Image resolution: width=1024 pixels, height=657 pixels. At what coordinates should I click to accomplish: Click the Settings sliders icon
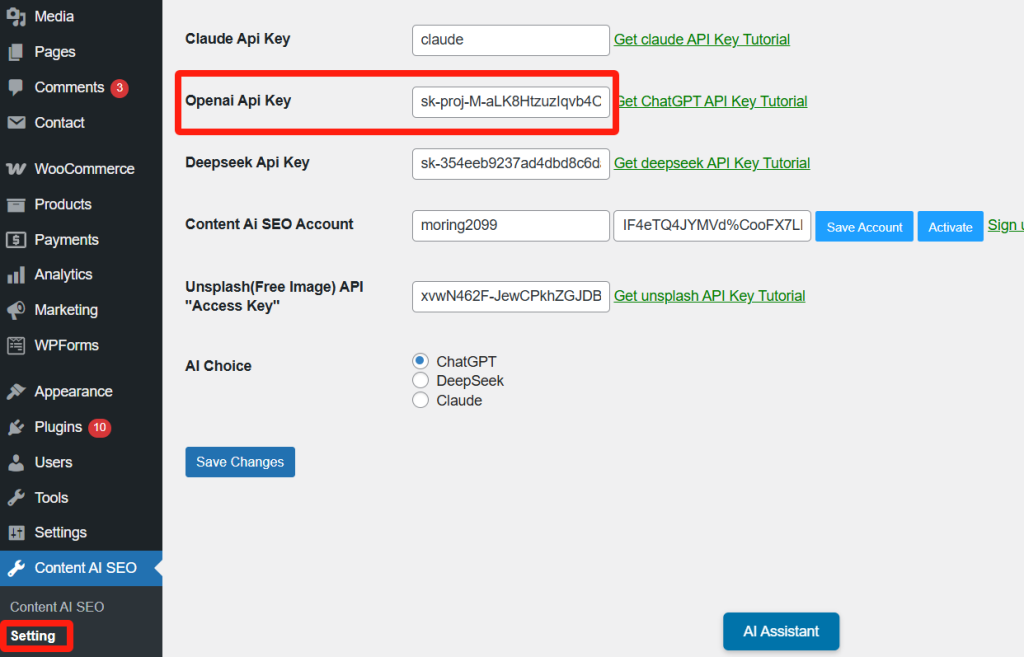pyautogui.click(x=16, y=533)
